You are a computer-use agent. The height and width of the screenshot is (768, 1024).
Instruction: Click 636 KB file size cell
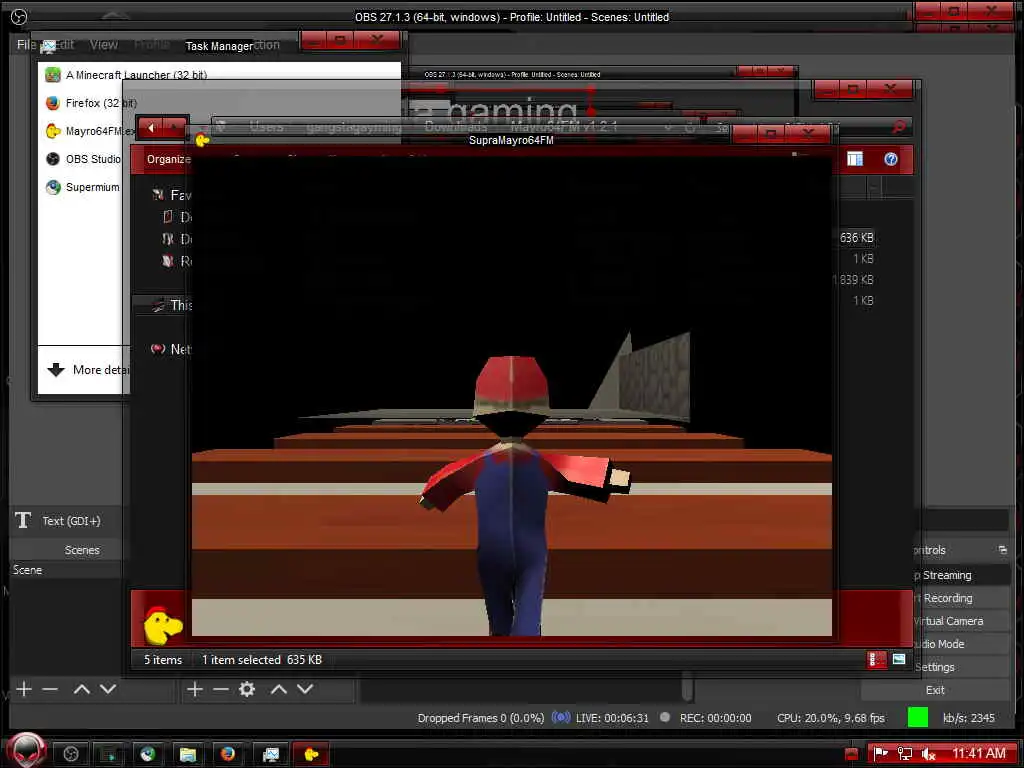point(857,238)
